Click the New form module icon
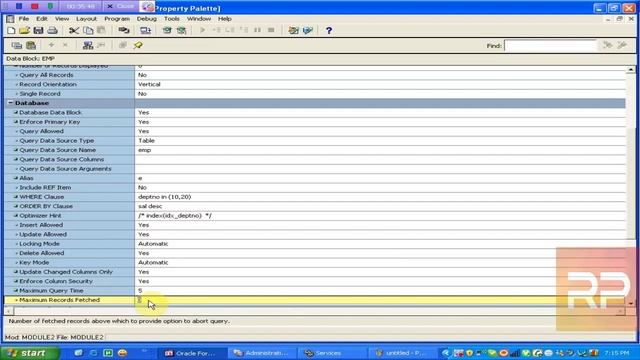Image resolution: width=640 pixels, height=360 pixels. (11, 31)
